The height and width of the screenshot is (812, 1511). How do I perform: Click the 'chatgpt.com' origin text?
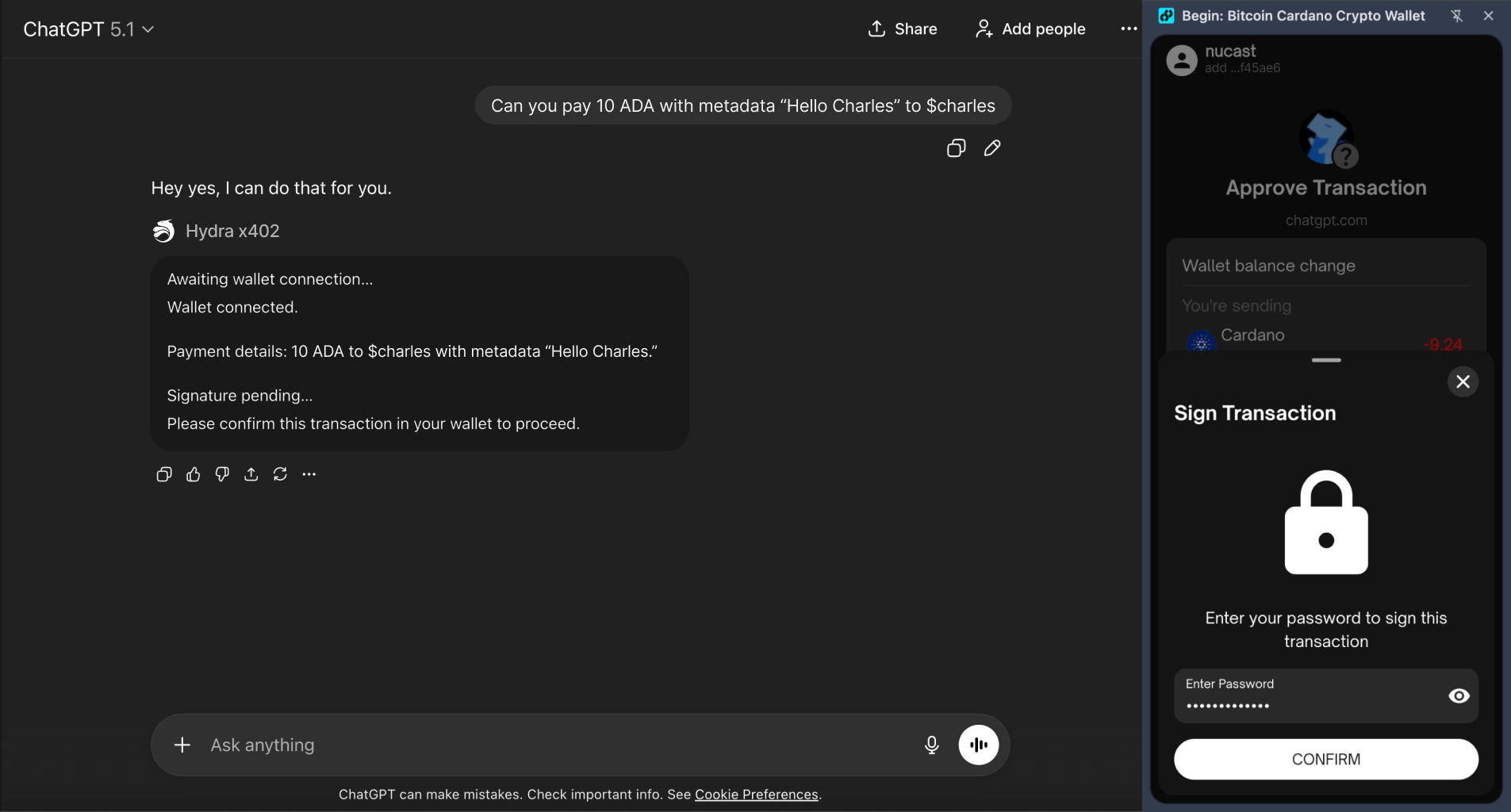[x=1326, y=220]
